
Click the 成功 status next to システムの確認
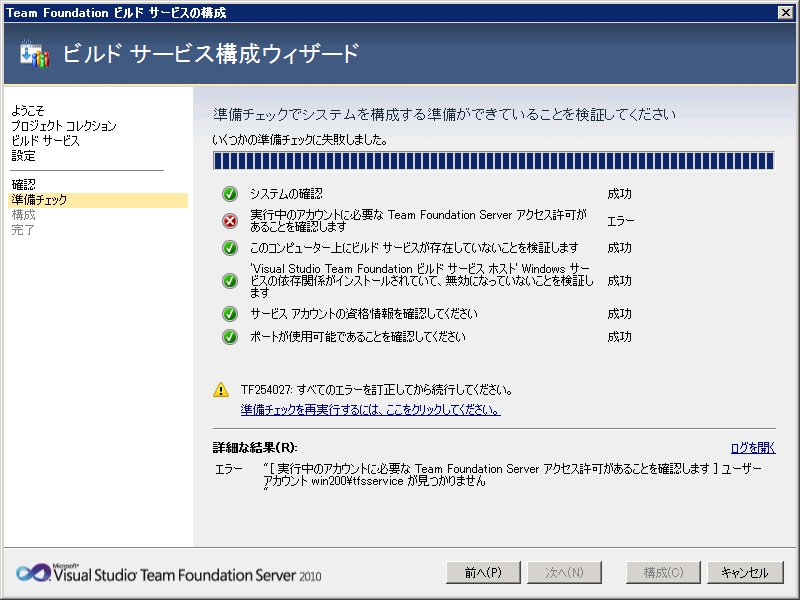point(619,194)
